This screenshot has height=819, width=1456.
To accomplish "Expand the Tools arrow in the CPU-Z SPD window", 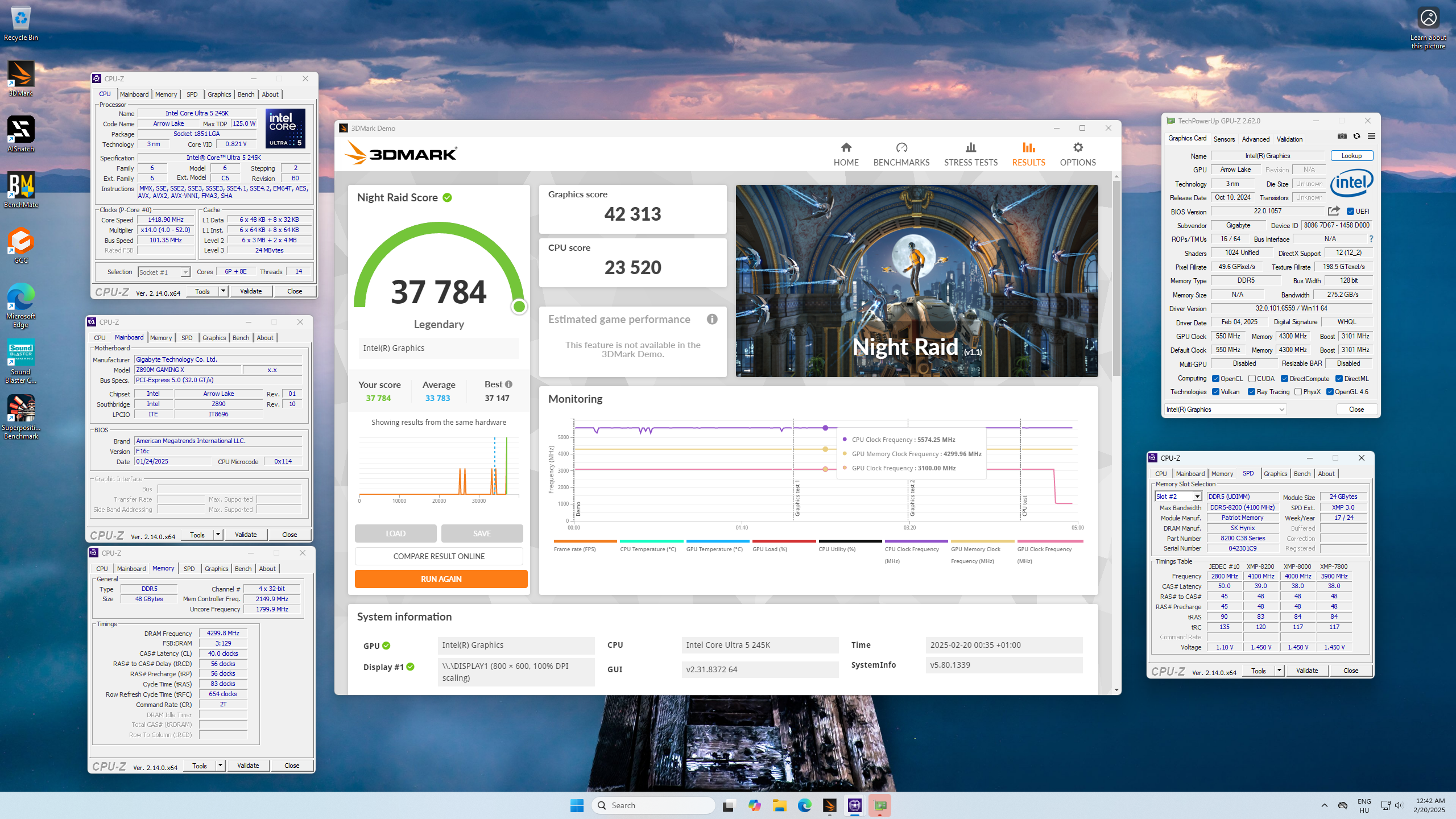I will 1279,671.
